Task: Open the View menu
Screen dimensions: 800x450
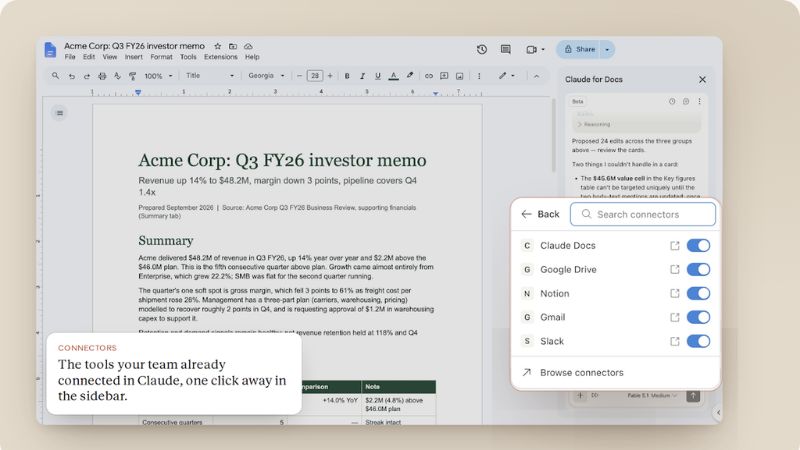Action: [x=110, y=57]
